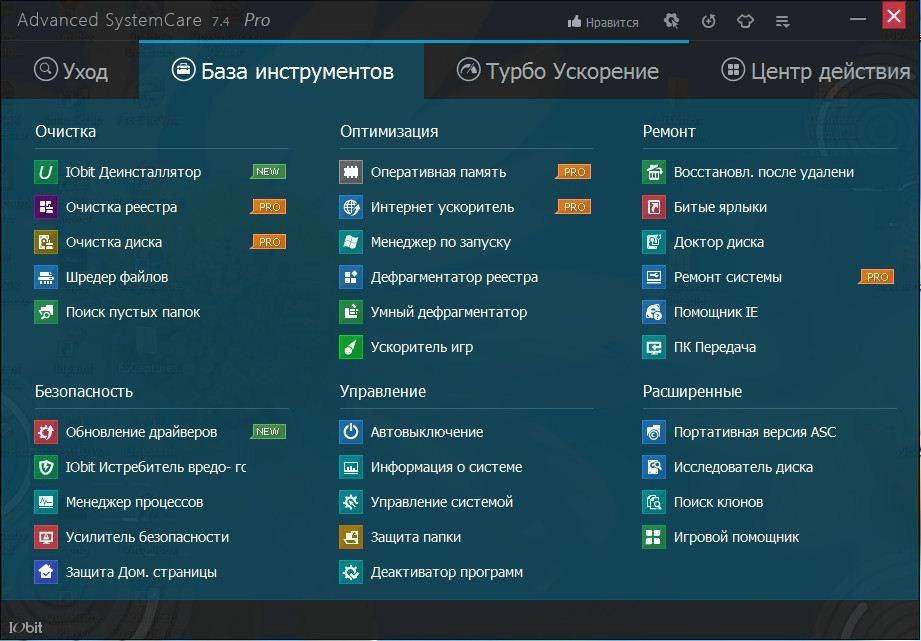Image resolution: width=921 pixels, height=641 pixels.
Task: Click the Усилитель безопасности label
Action: click(x=147, y=537)
